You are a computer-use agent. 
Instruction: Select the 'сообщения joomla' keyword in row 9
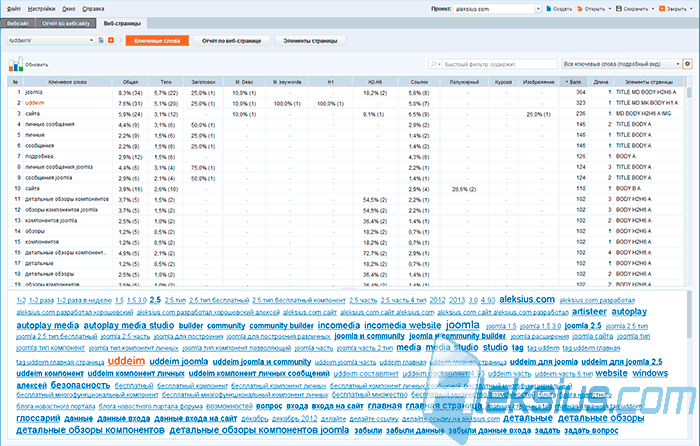coord(48,178)
